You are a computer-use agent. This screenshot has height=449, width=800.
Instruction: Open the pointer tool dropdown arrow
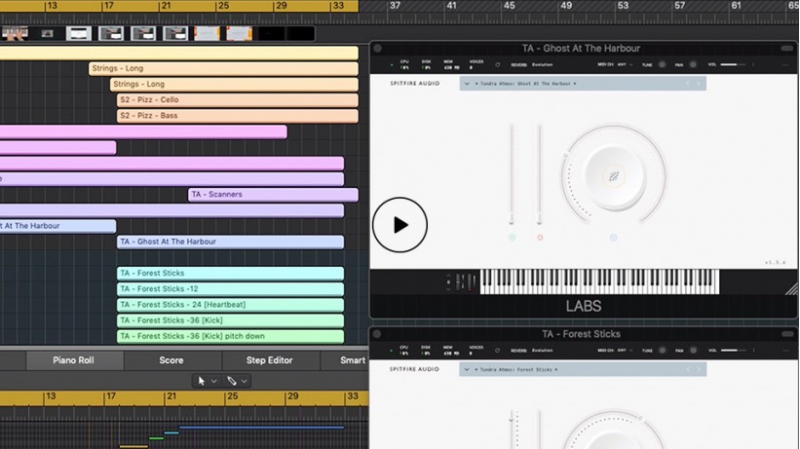tap(214, 381)
